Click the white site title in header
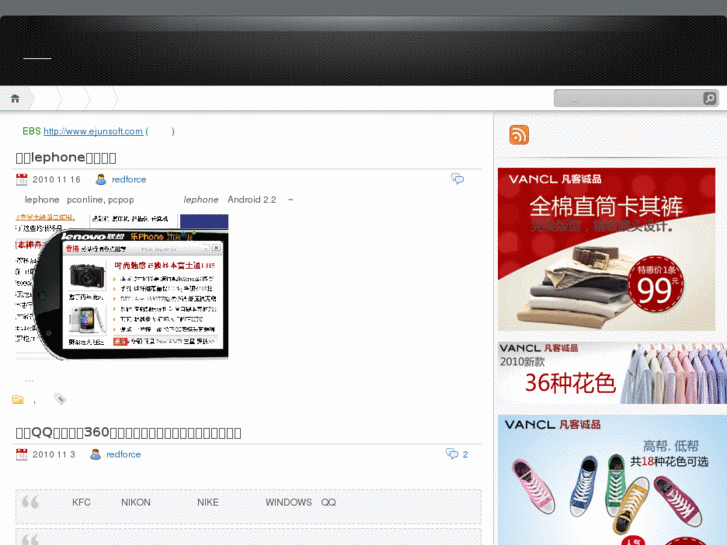The height and width of the screenshot is (545, 727). pos(37,58)
